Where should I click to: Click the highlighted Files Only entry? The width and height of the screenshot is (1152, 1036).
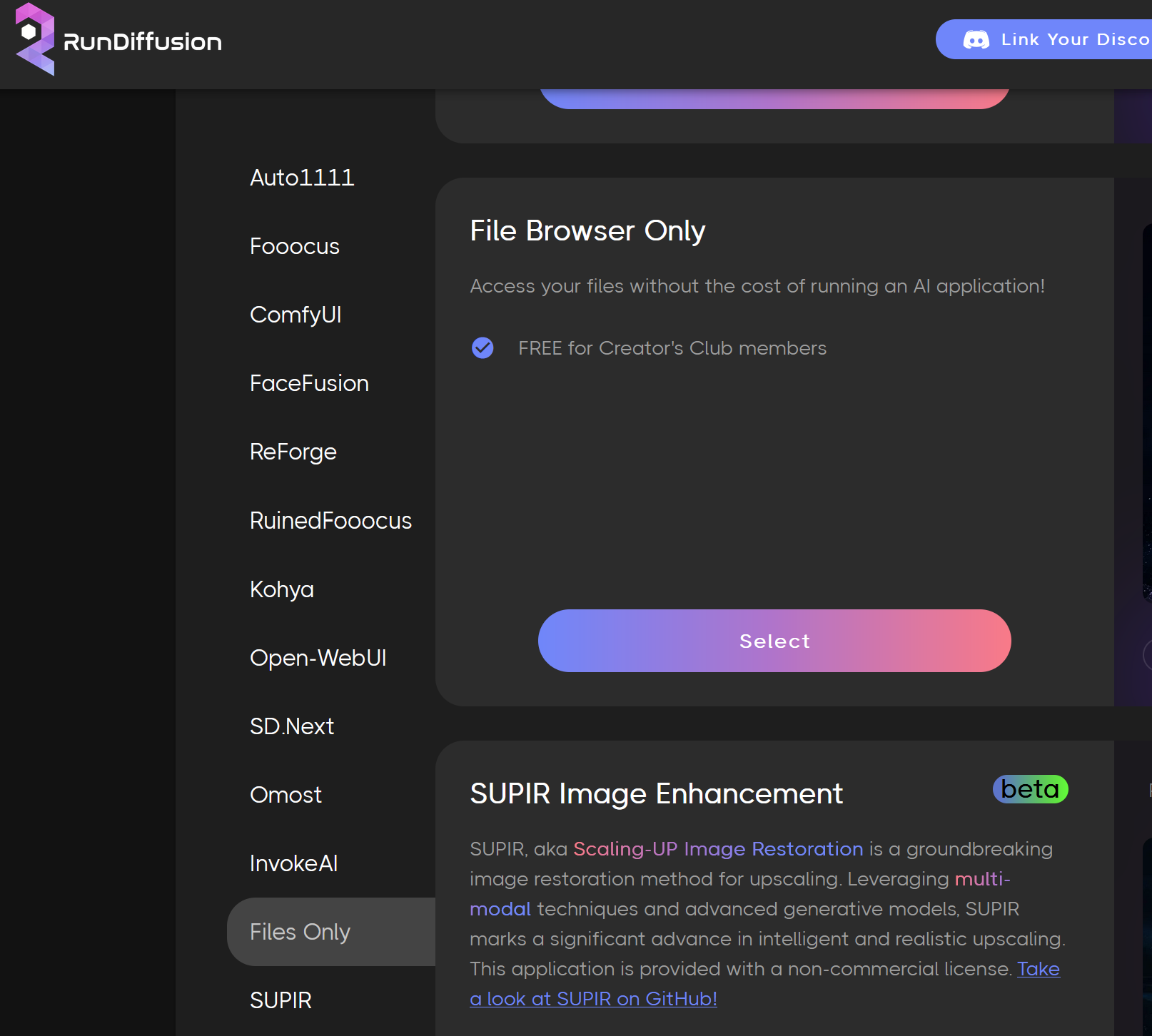coord(300,932)
